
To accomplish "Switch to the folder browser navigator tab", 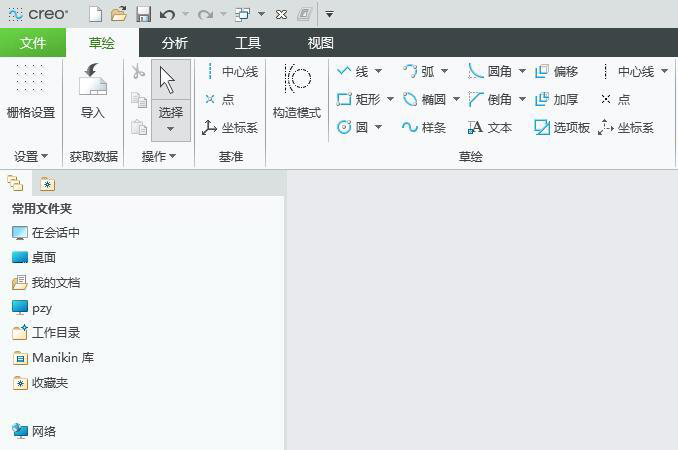I will pos(16,184).
